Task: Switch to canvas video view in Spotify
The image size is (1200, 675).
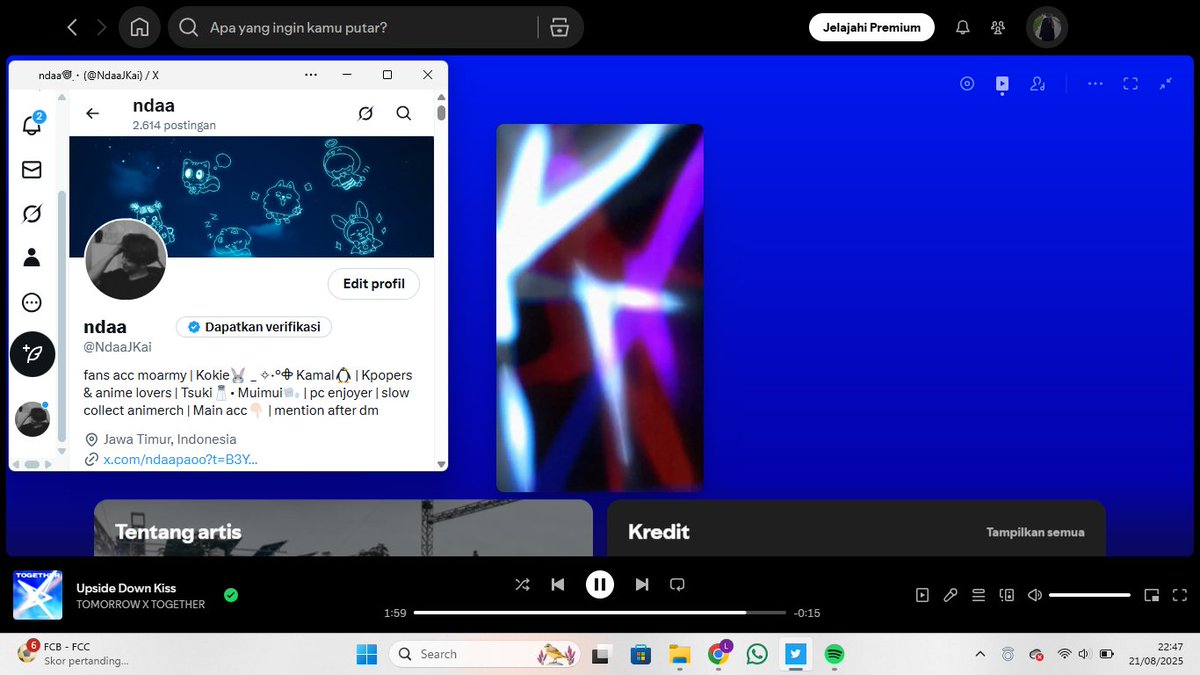Action: pyautogui.click(x=1002, y=84)
